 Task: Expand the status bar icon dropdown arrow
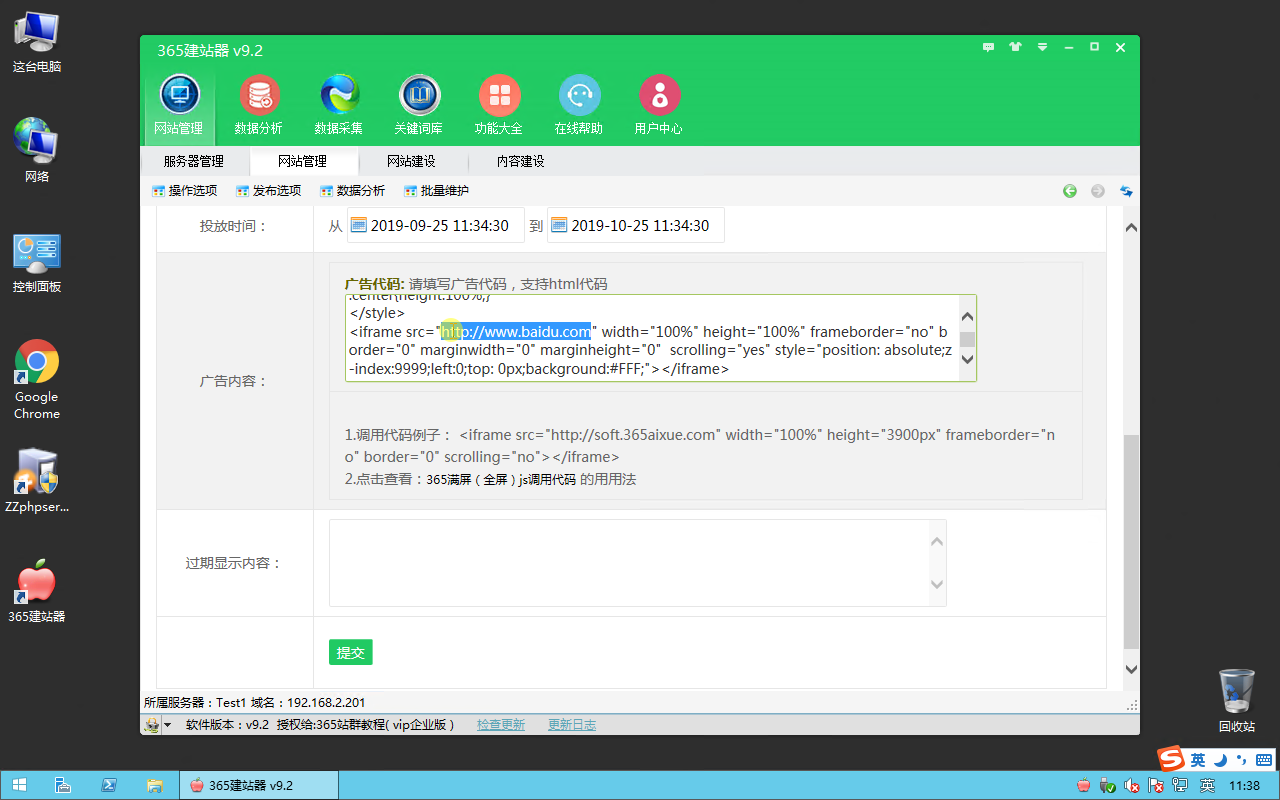pyautogui.click(x=167, y=725)
